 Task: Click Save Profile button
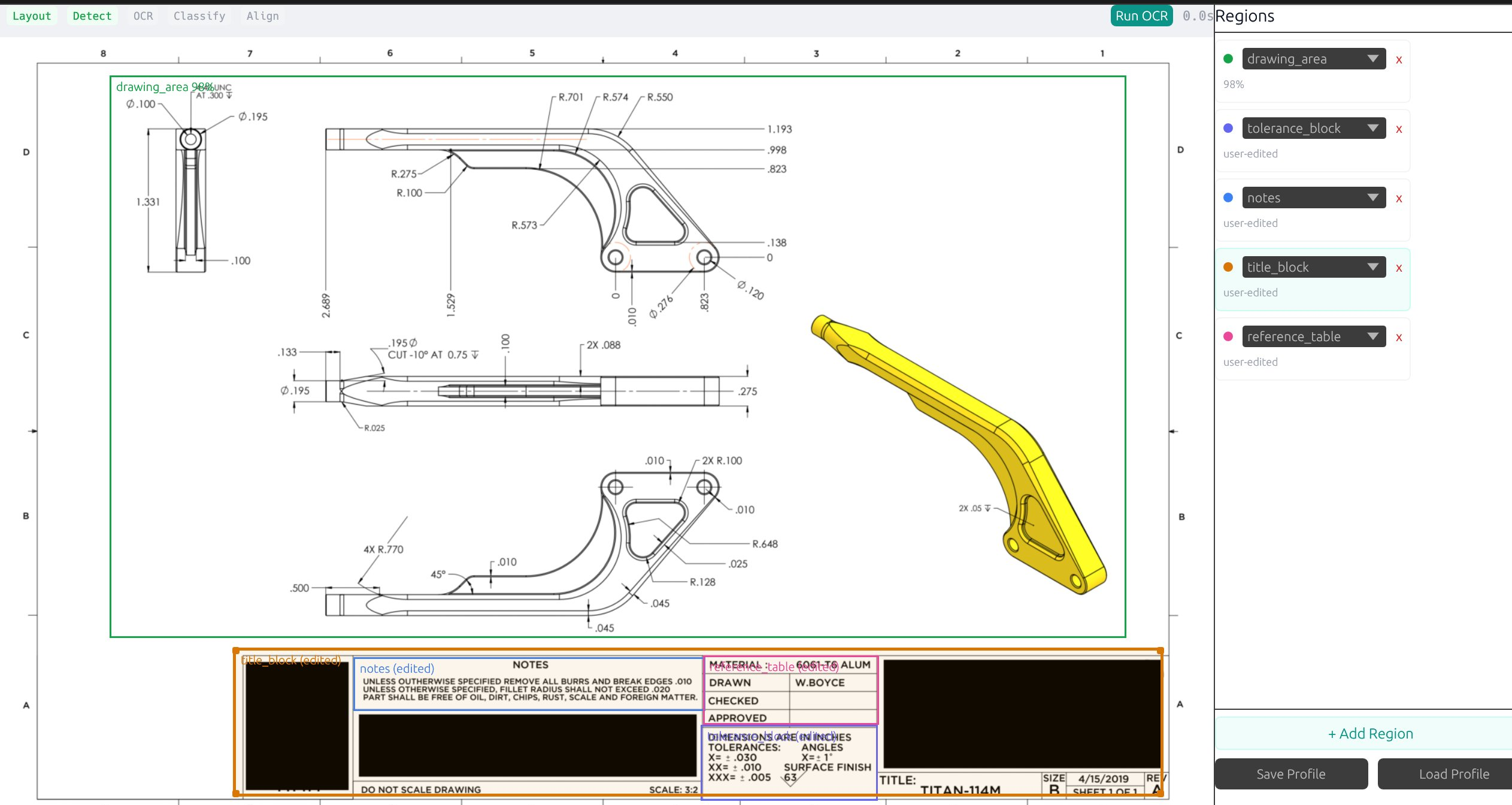point(1290,774)
